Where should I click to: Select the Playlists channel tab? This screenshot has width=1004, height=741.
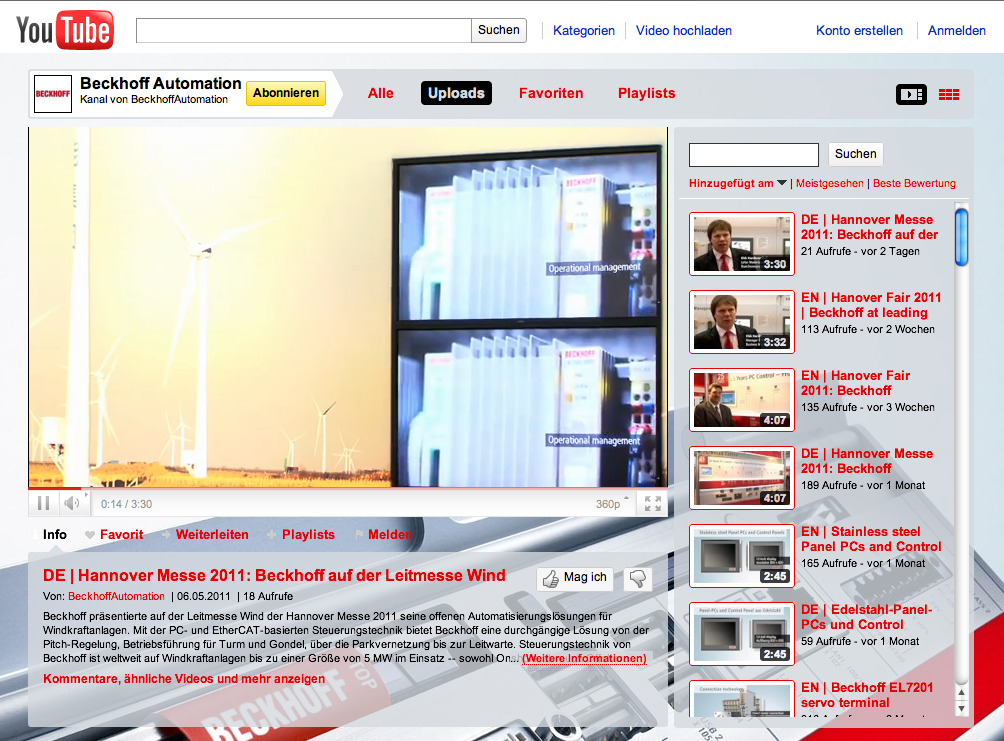[x=646, y=94]
